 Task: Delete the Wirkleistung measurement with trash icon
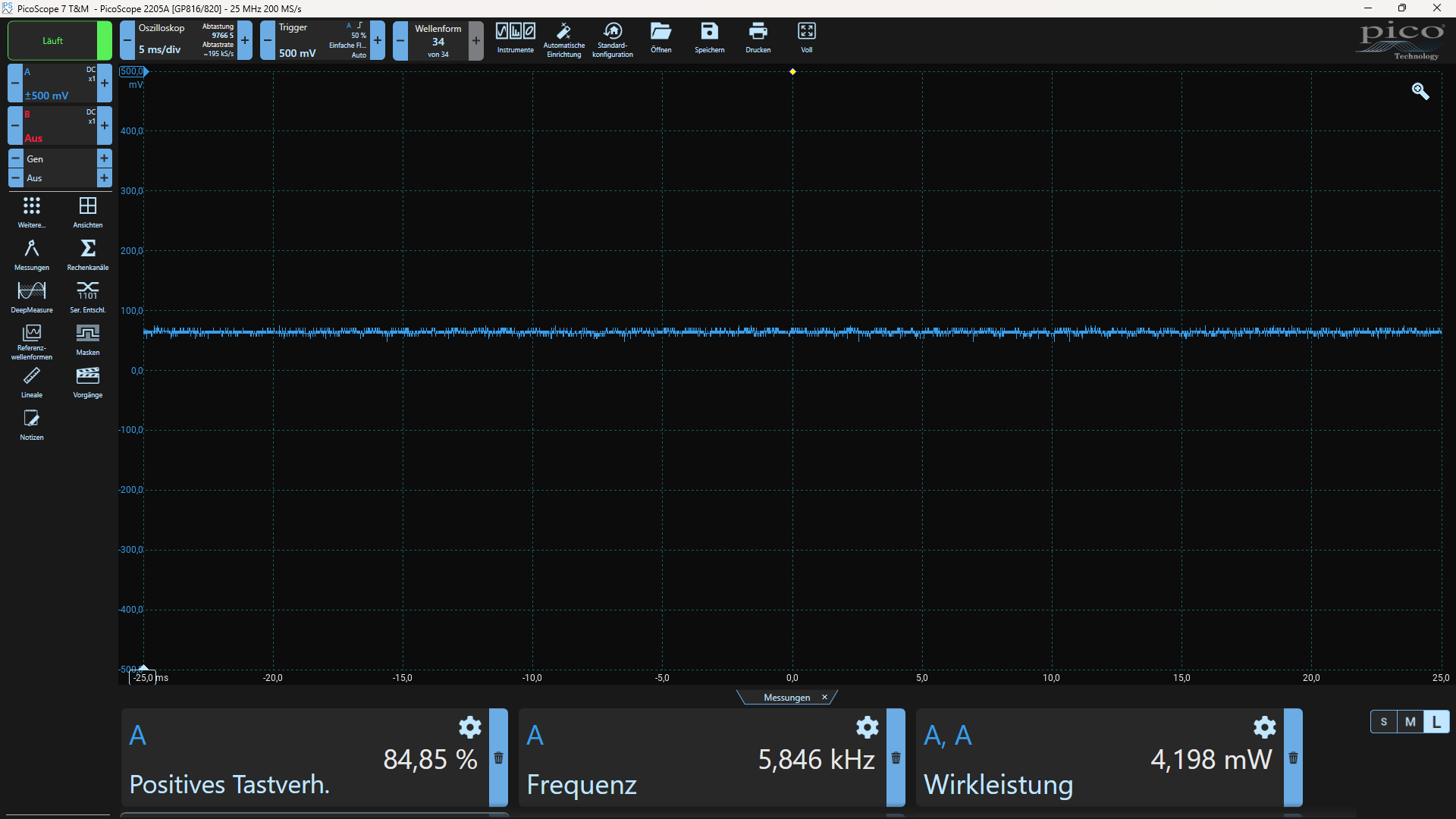click(x=1293, y=758)
